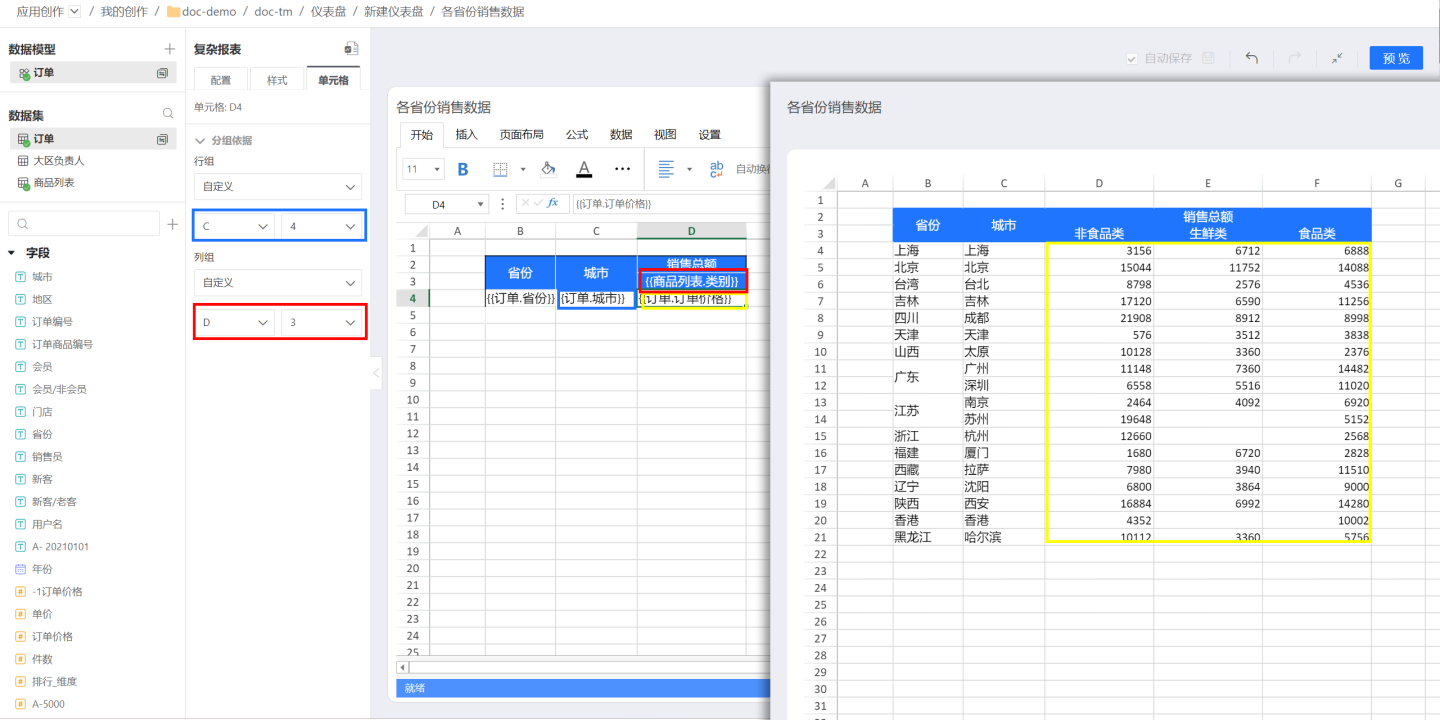Click the plus icon beside 数据模型
The width and height of the screenshot is (1440, 720).
point(169,49)
